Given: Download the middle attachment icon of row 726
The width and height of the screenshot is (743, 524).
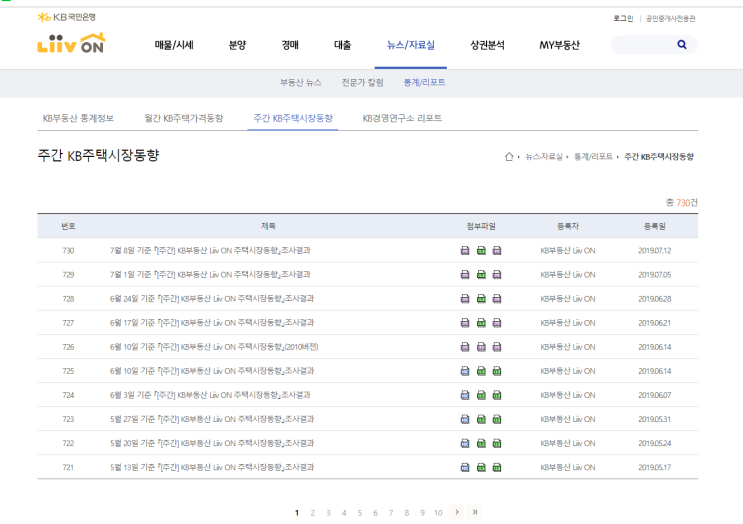Looking at the screenshot, I should 481,347.
